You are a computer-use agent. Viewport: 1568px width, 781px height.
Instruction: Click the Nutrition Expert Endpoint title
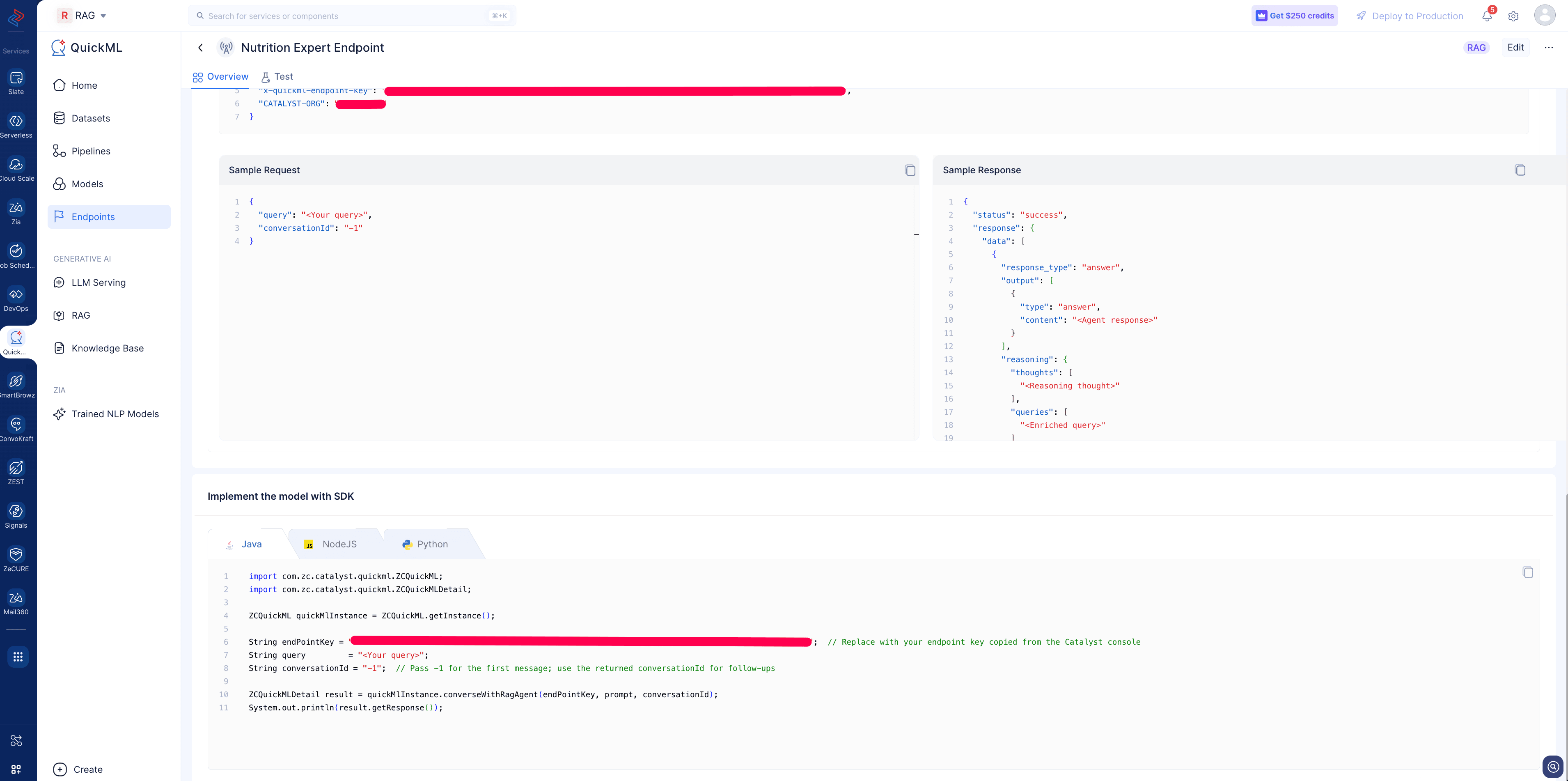click(x=312, y=48)
